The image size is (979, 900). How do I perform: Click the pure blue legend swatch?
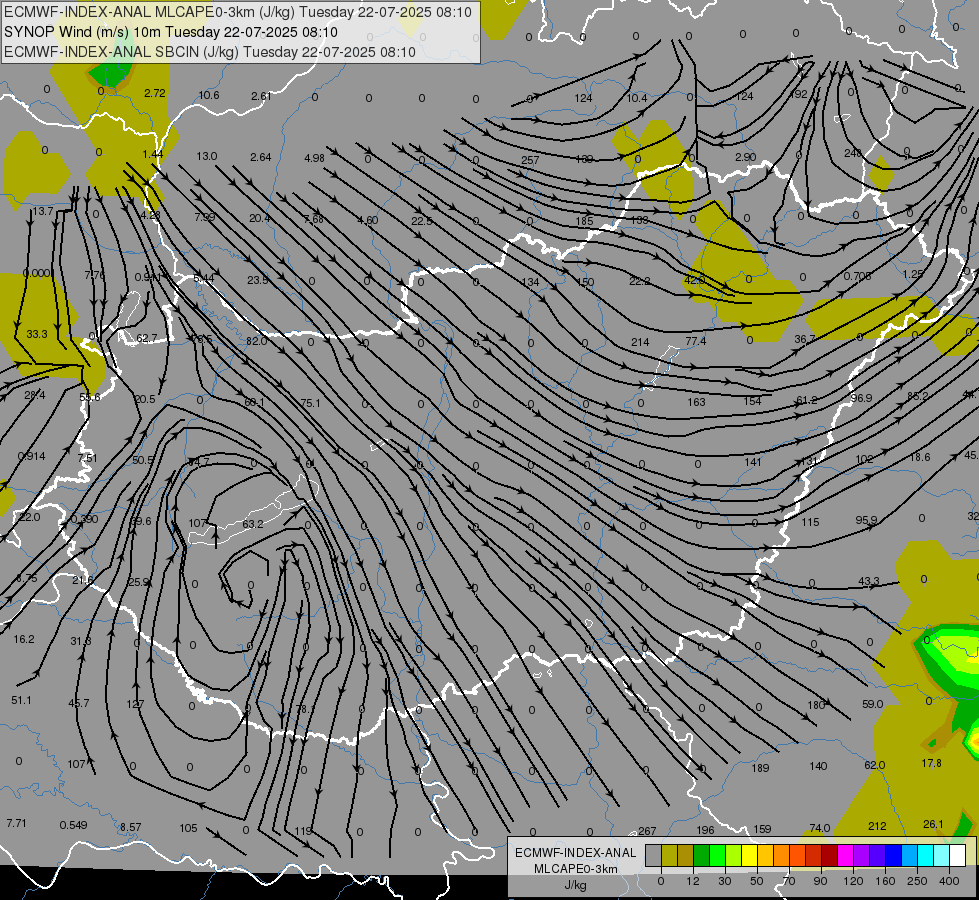(x=893, y=855)
